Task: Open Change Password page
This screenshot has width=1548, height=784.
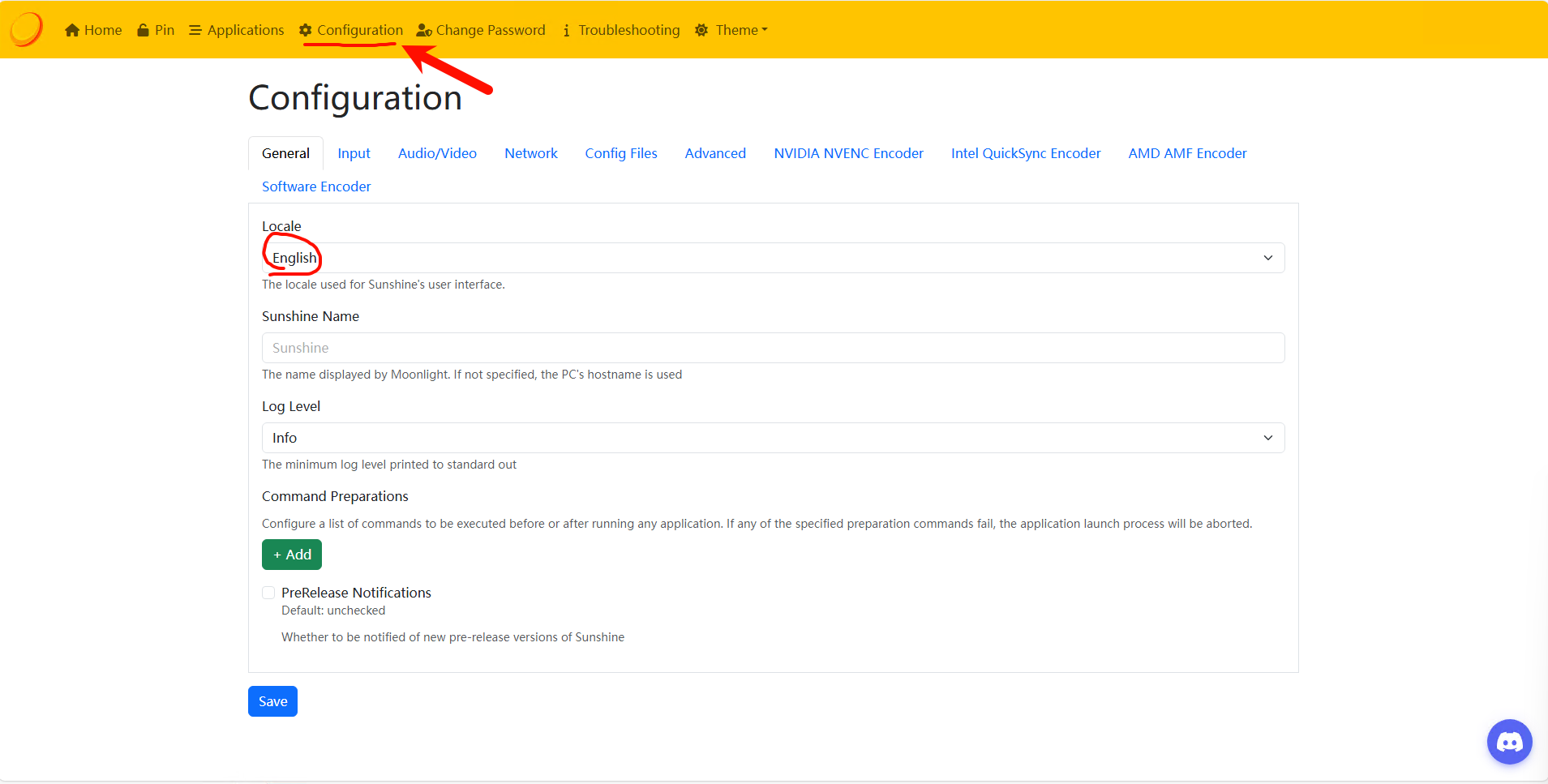Action: [481, 30]
